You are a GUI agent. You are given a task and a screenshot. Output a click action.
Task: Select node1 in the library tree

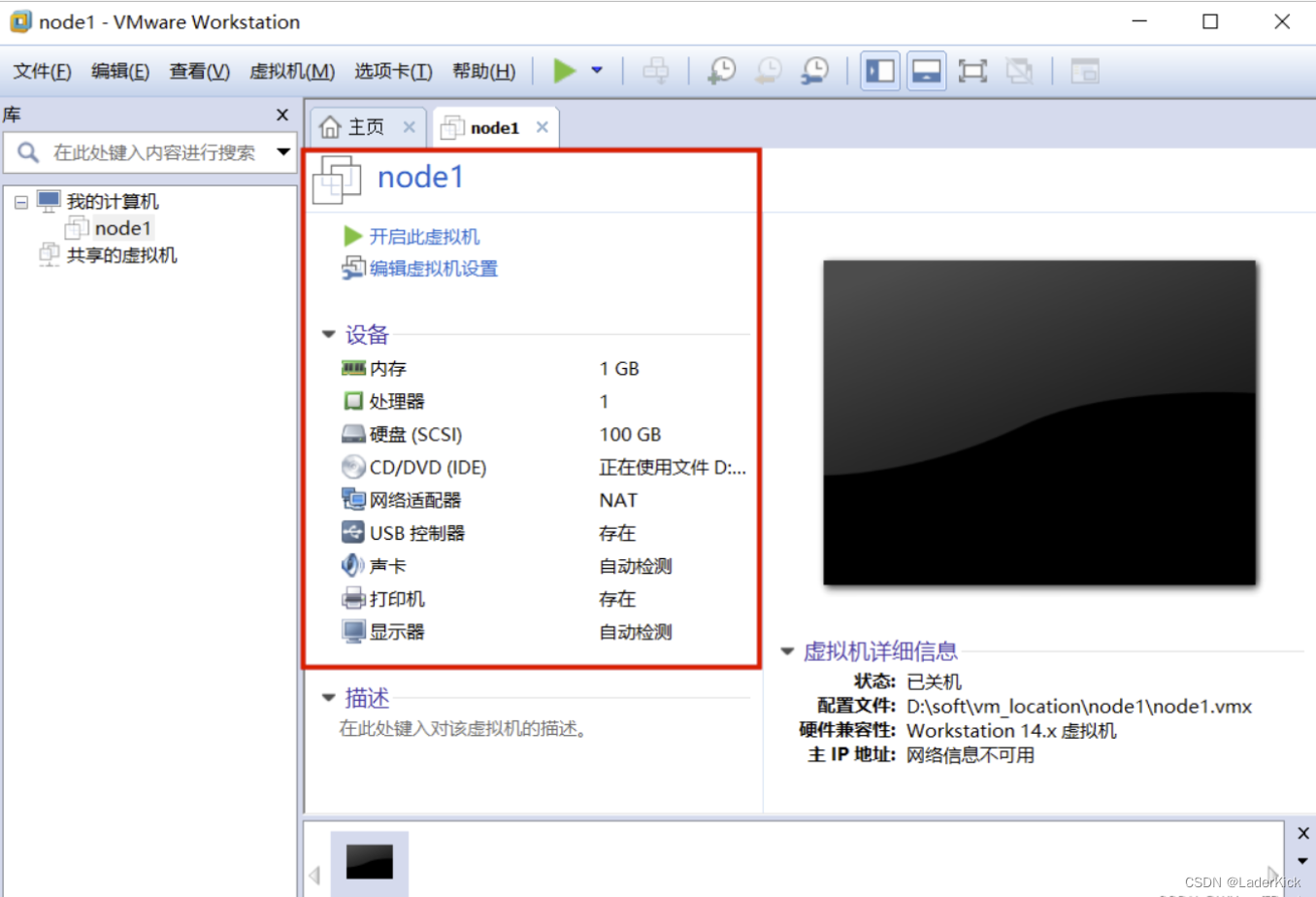point(123,228)
